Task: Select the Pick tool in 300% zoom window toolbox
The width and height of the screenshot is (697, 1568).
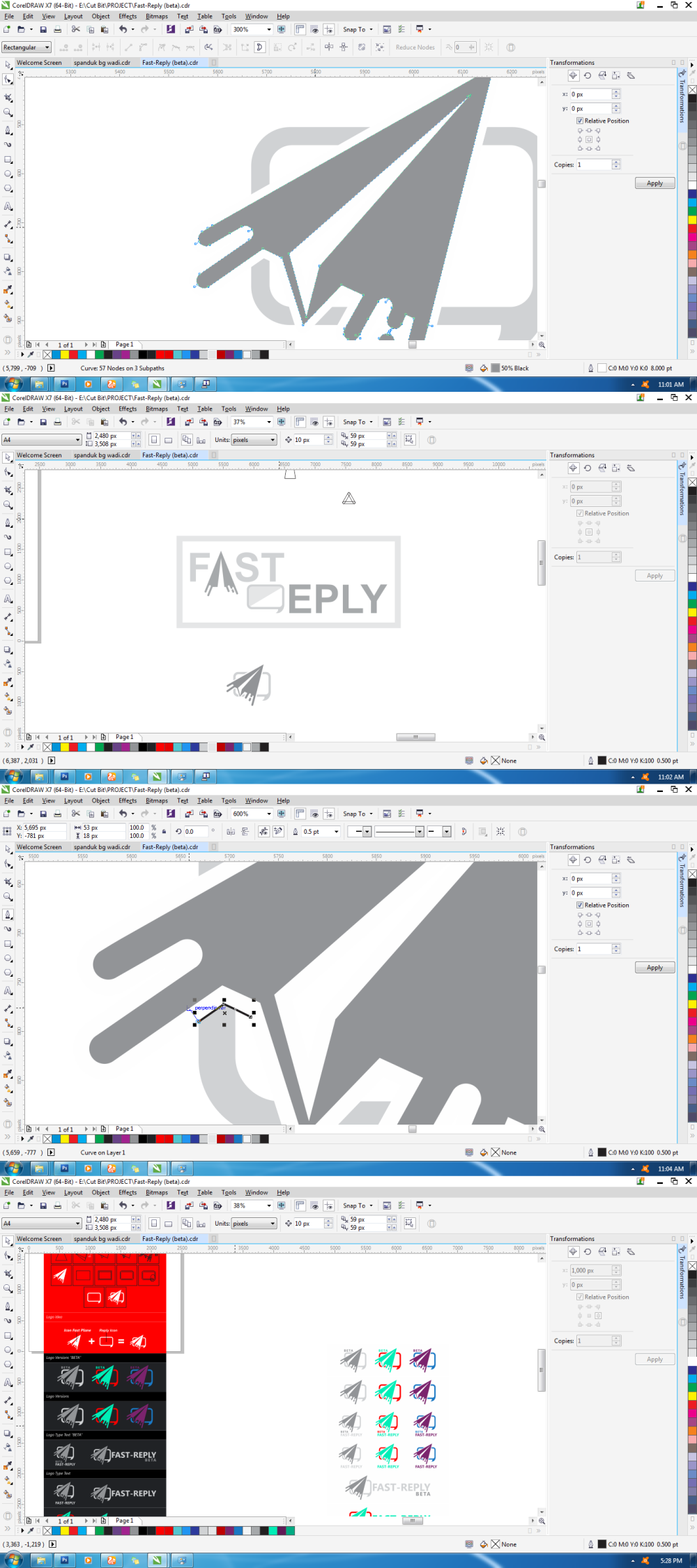Action: pyautogui.click(x=8, y=64)
